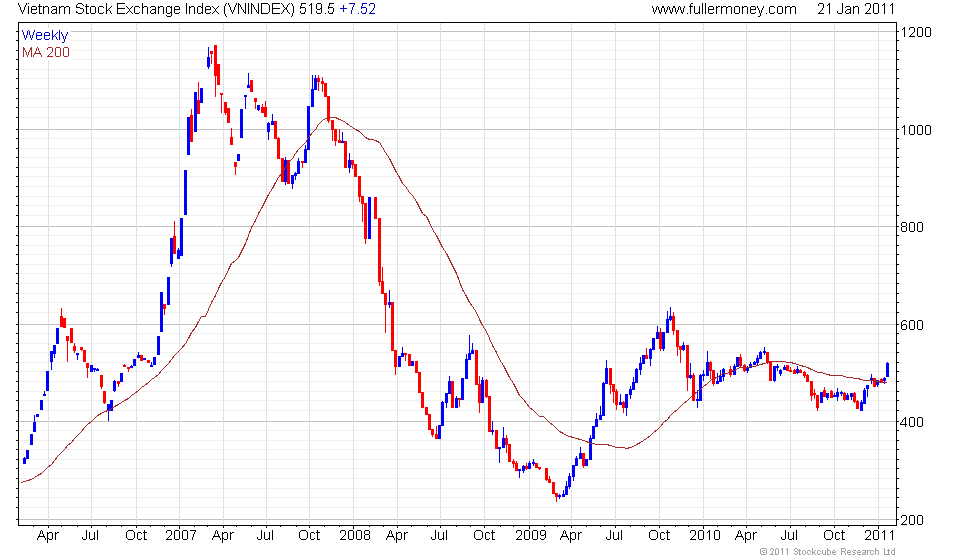Click the change value '+7.52'

(x=358, y=9)
